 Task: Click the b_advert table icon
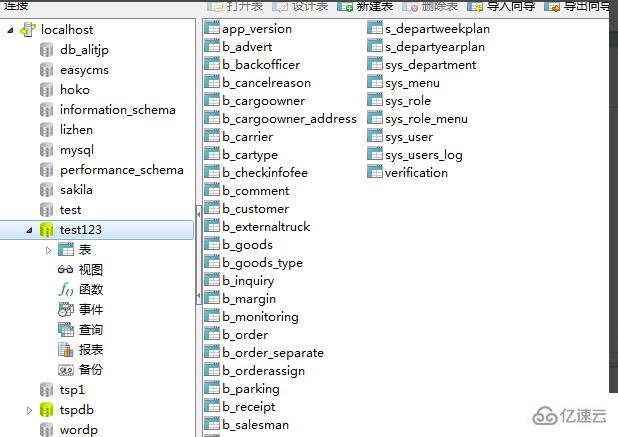click(212, 46)
